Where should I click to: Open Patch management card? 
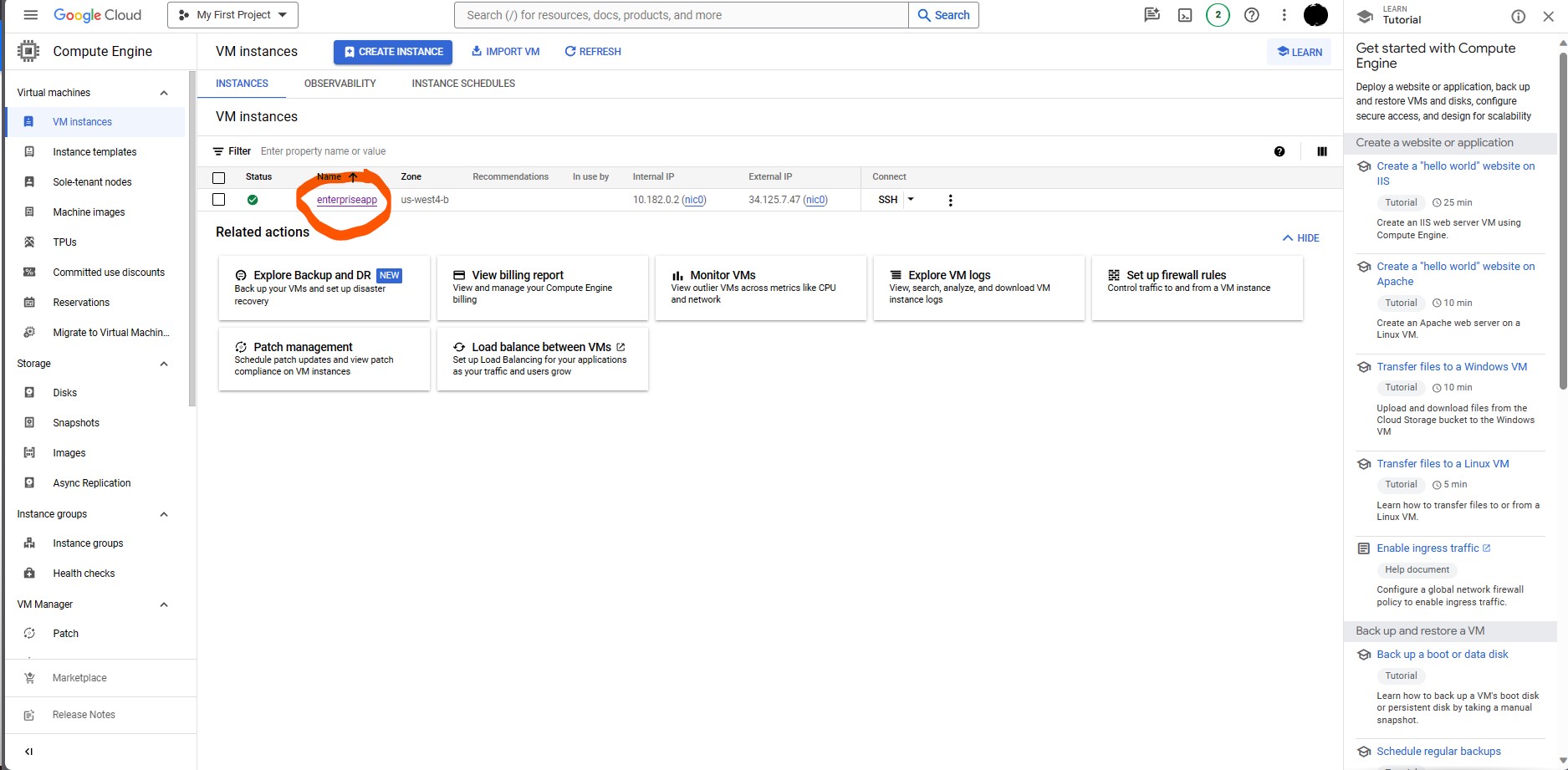324,360
